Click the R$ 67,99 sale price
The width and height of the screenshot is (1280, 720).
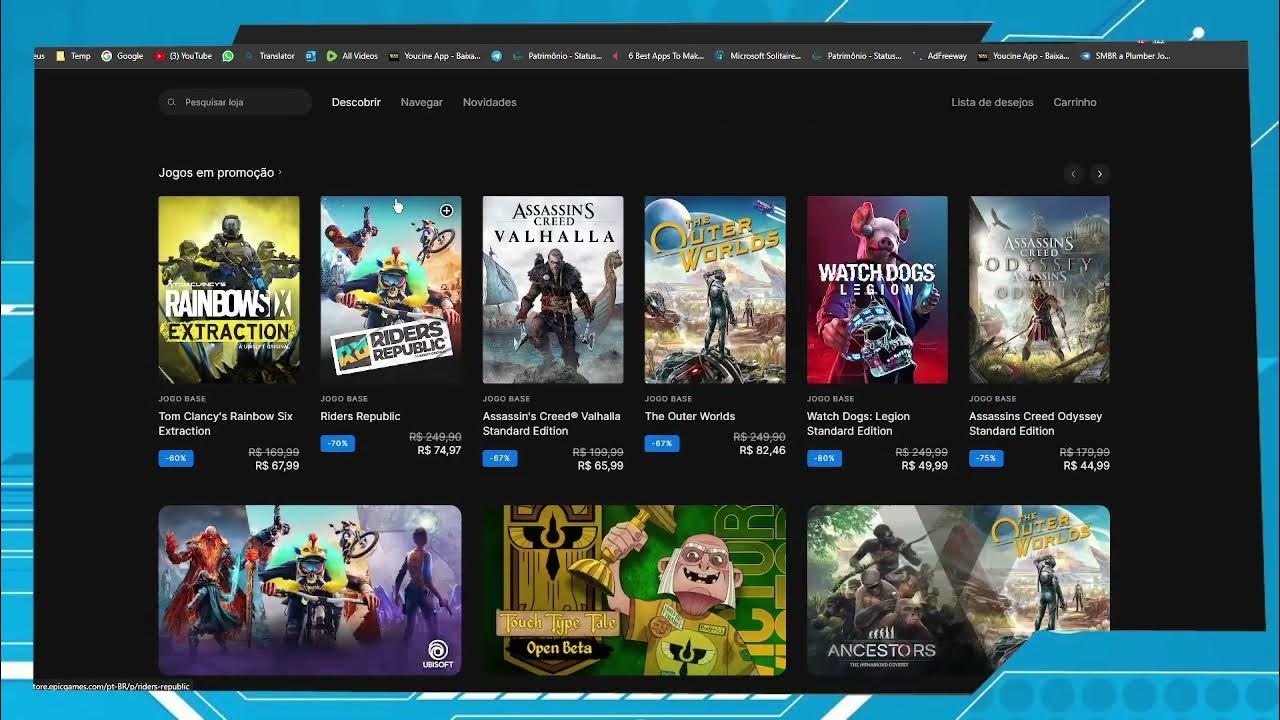point(277,466)
